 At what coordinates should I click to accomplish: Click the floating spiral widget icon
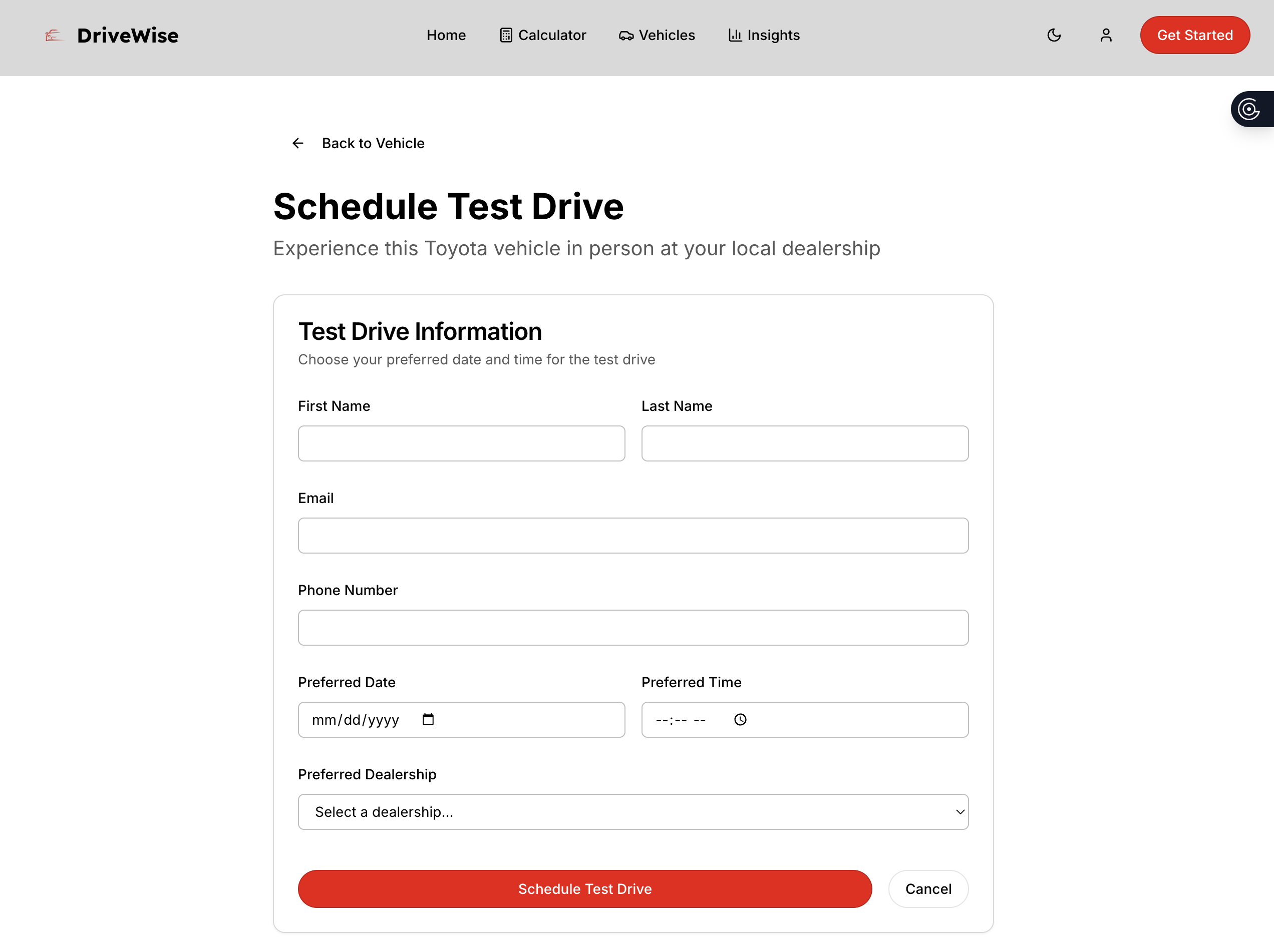click(1248, 109)
